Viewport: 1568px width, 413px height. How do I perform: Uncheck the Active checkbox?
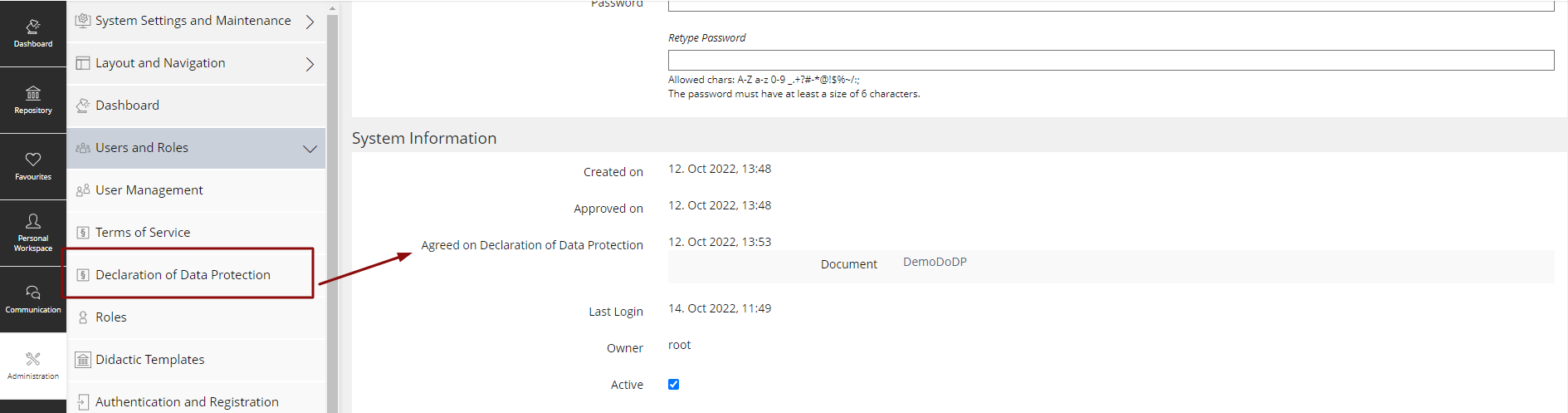673,384
